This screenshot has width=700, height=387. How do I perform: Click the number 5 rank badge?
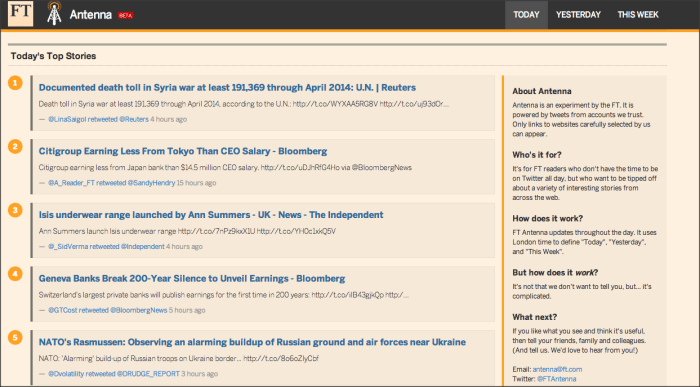15,337
